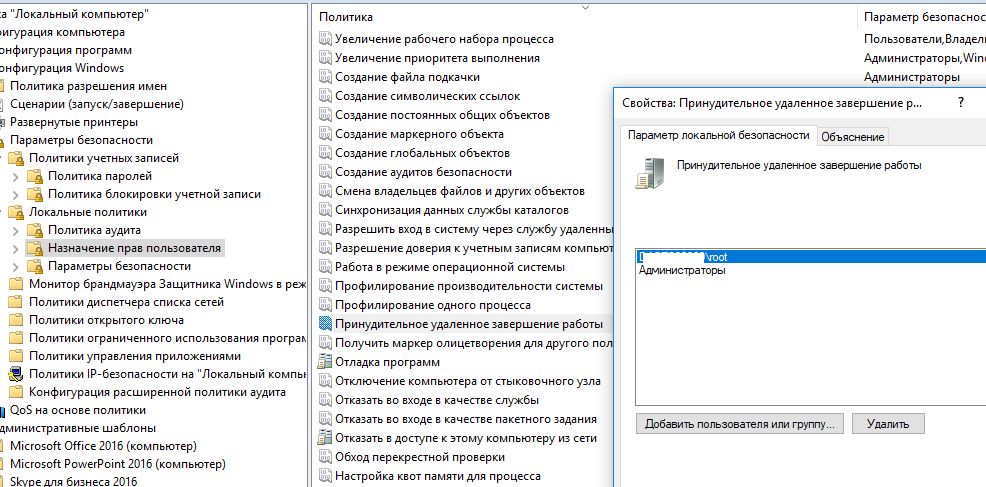Expand the Политика аудита tree node

tap(15, 230)
